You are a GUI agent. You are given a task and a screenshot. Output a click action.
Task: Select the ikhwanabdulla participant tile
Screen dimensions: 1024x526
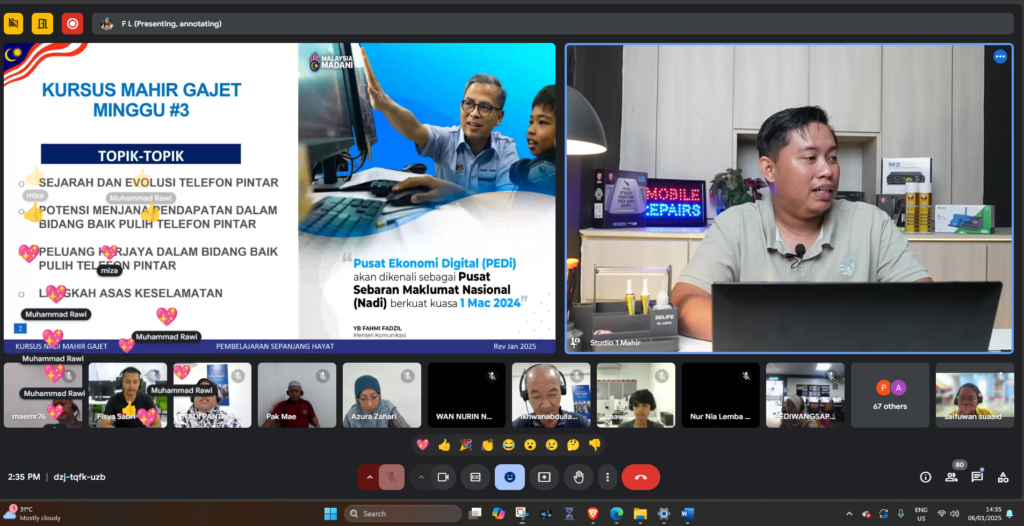(551, 395)
